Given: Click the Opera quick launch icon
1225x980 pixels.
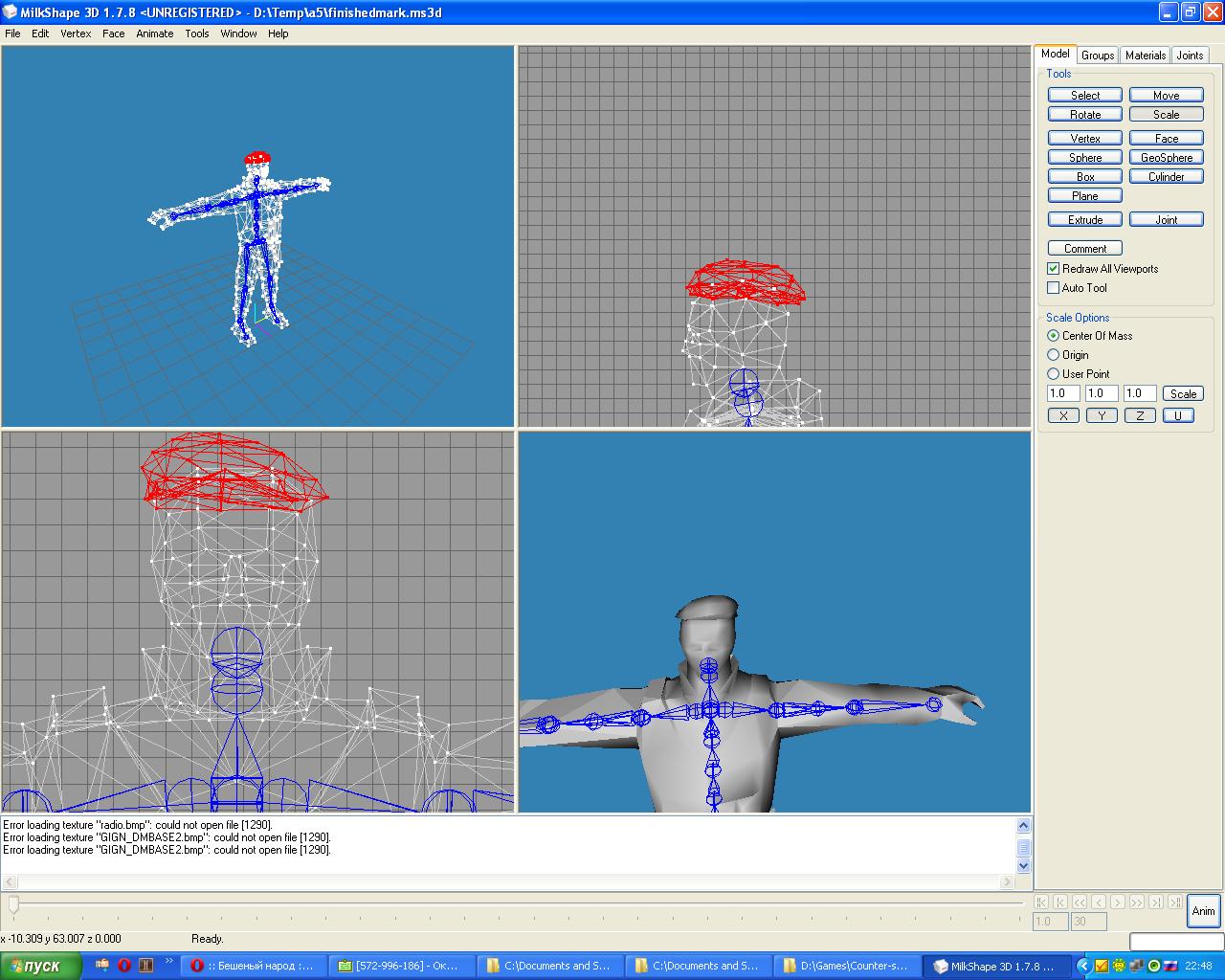Looking at the screenshot, I should (123, 966).
